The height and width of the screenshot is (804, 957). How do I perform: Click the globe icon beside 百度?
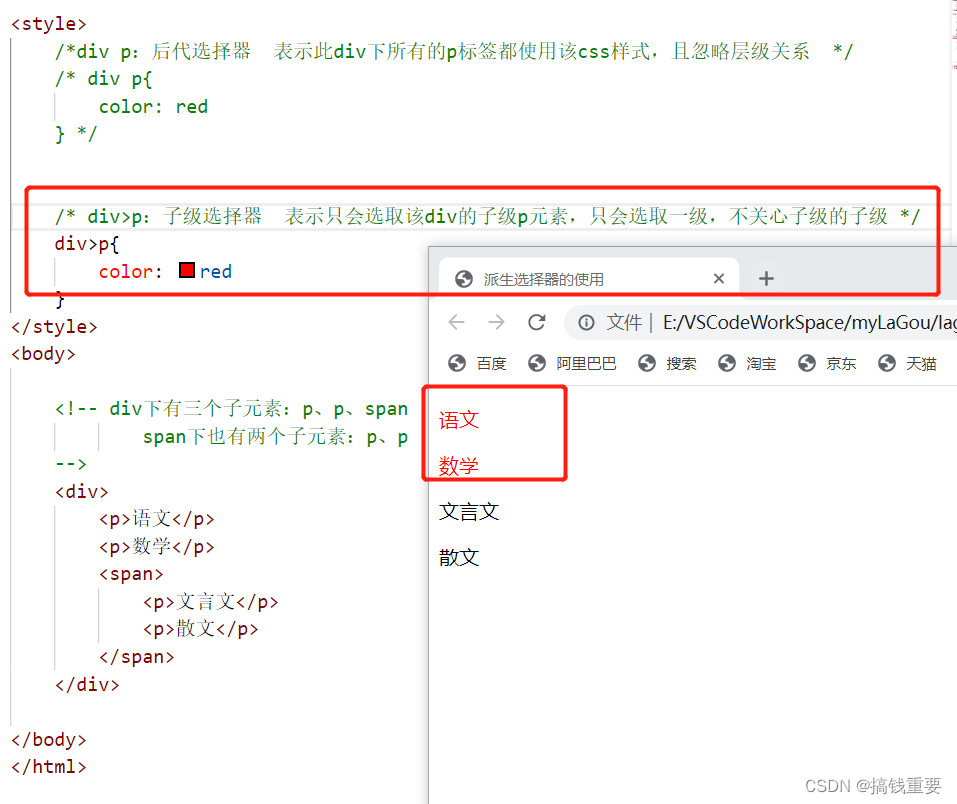coord(457,363)
